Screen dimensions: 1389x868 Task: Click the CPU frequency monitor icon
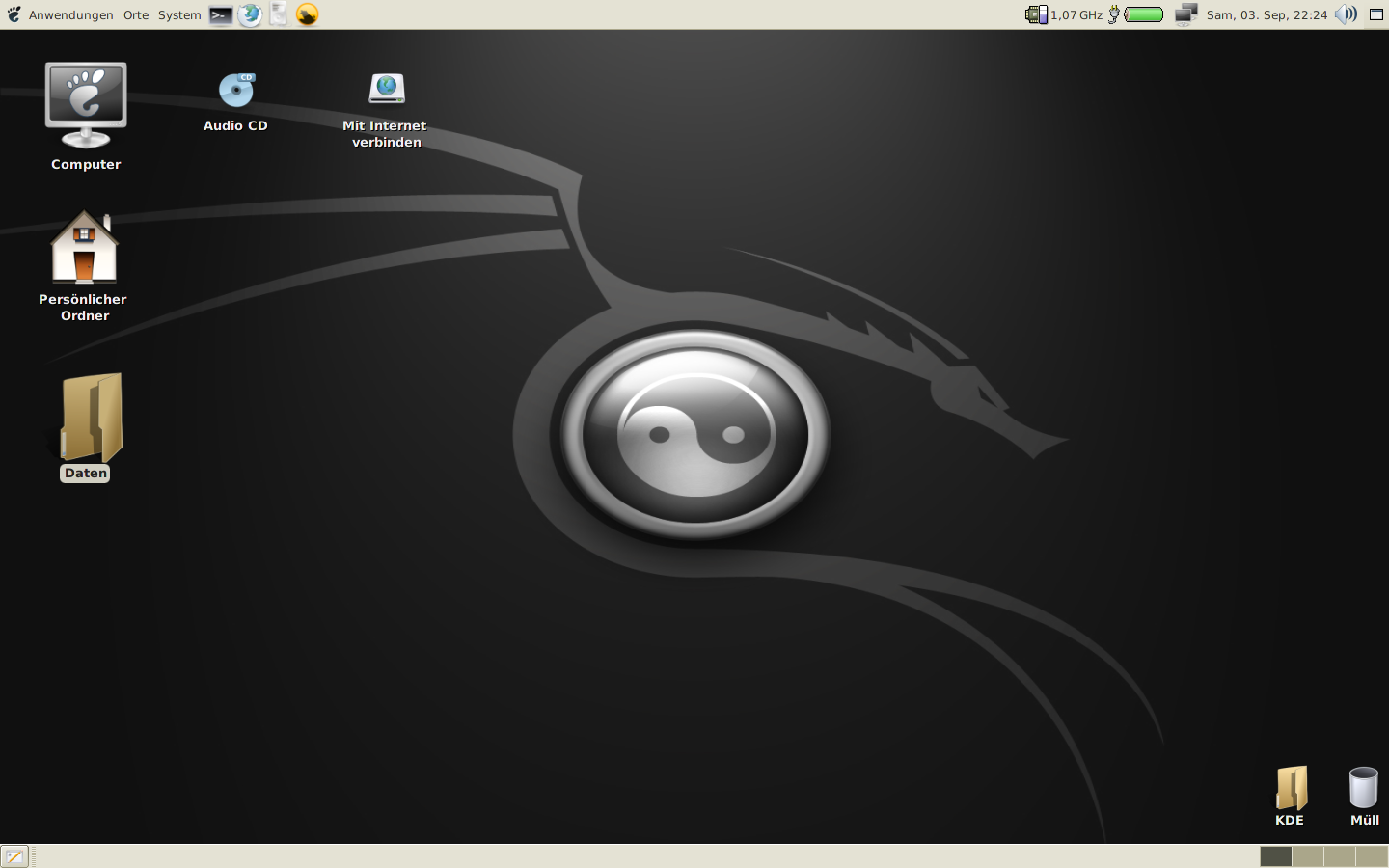[x=1036, y=14]
